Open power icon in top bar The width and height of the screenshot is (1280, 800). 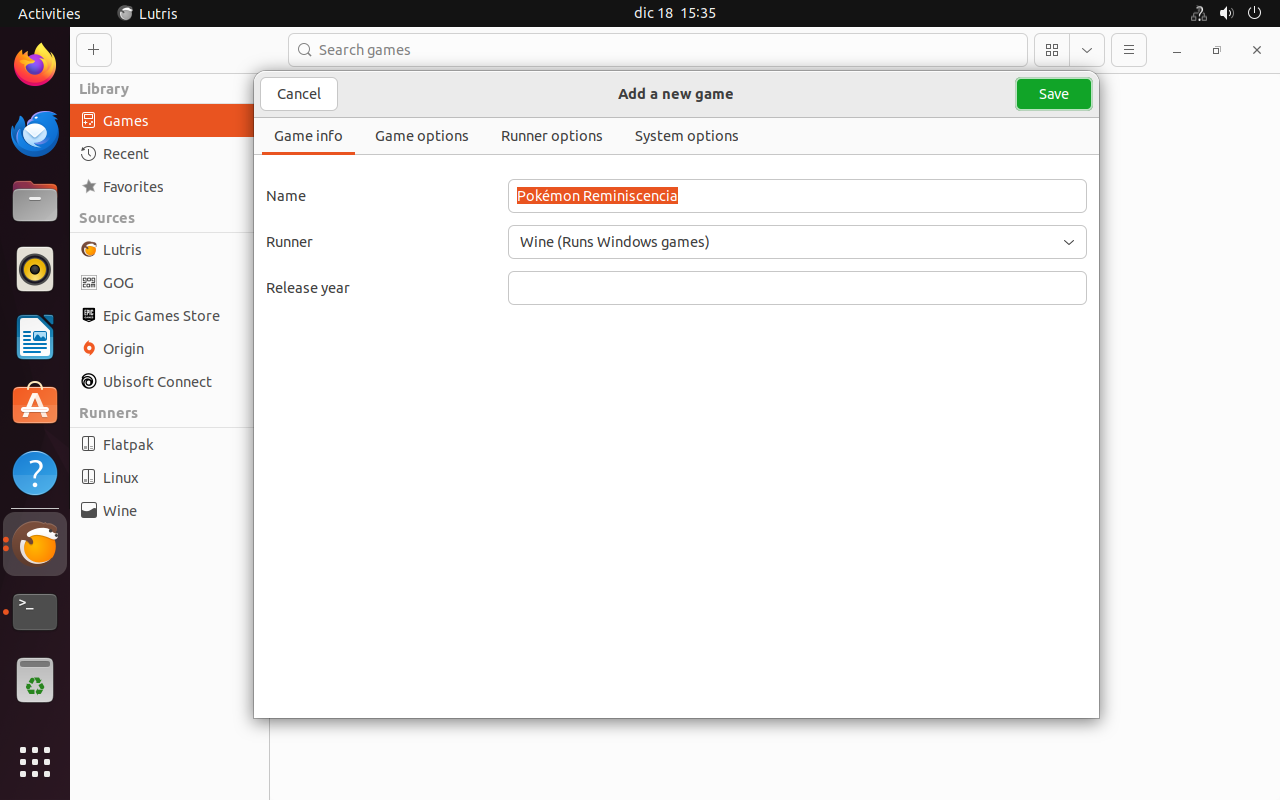pyautogui.click(x=1255, y=13)
